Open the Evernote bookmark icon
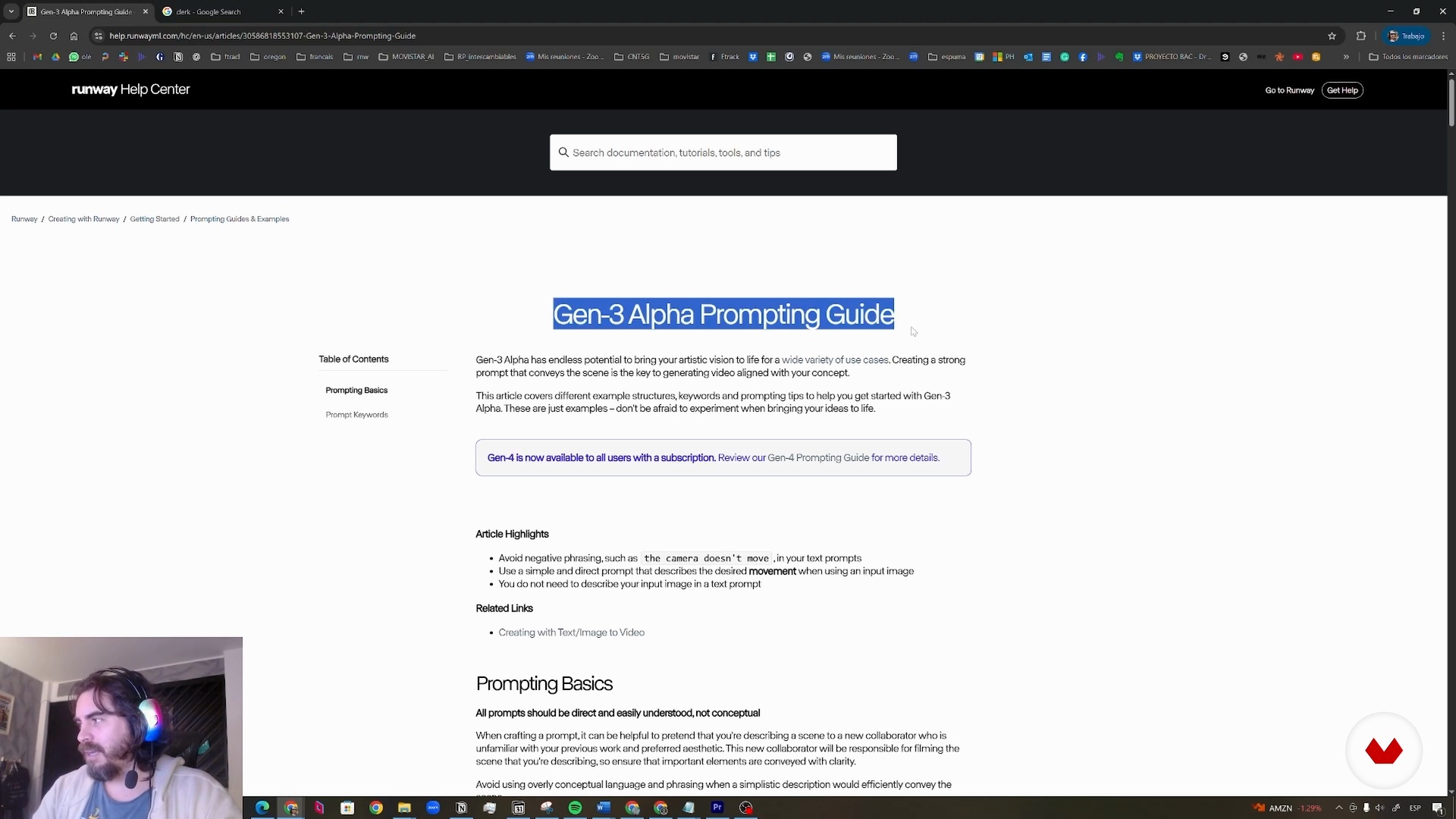Screen dimensions: 1456x819 1119,57
